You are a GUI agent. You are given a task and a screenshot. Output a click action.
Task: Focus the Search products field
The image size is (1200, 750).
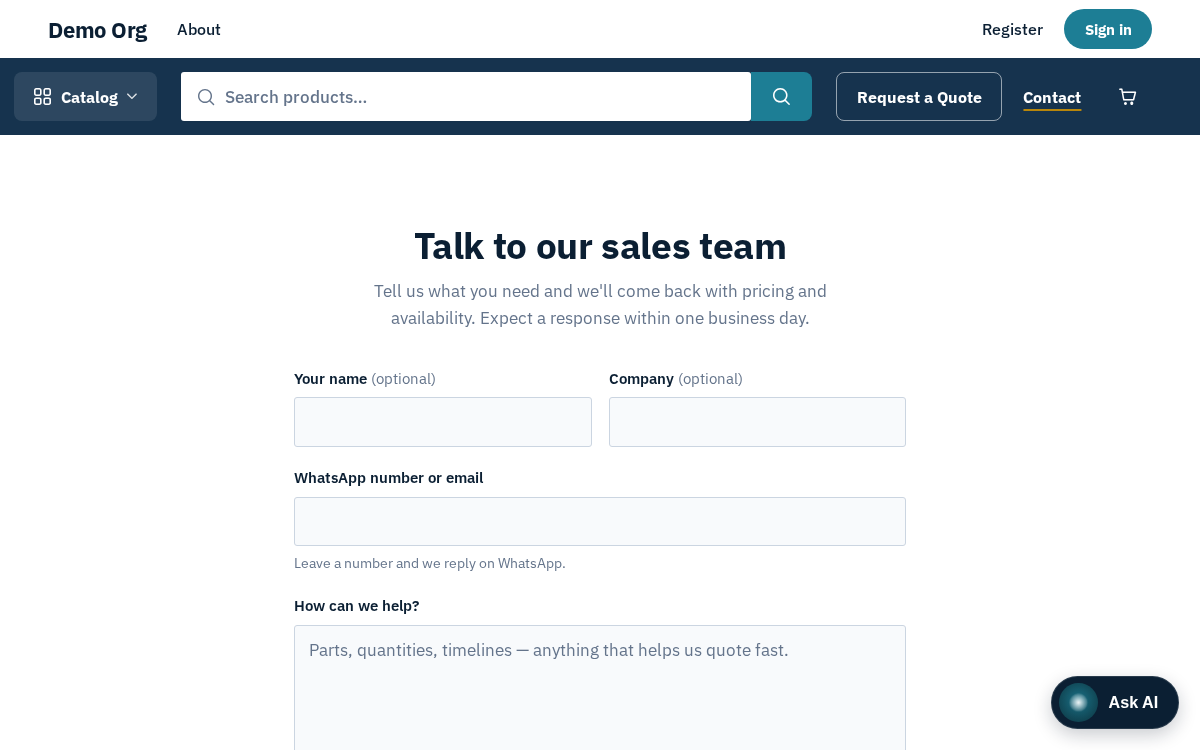(x=466, y=97)
